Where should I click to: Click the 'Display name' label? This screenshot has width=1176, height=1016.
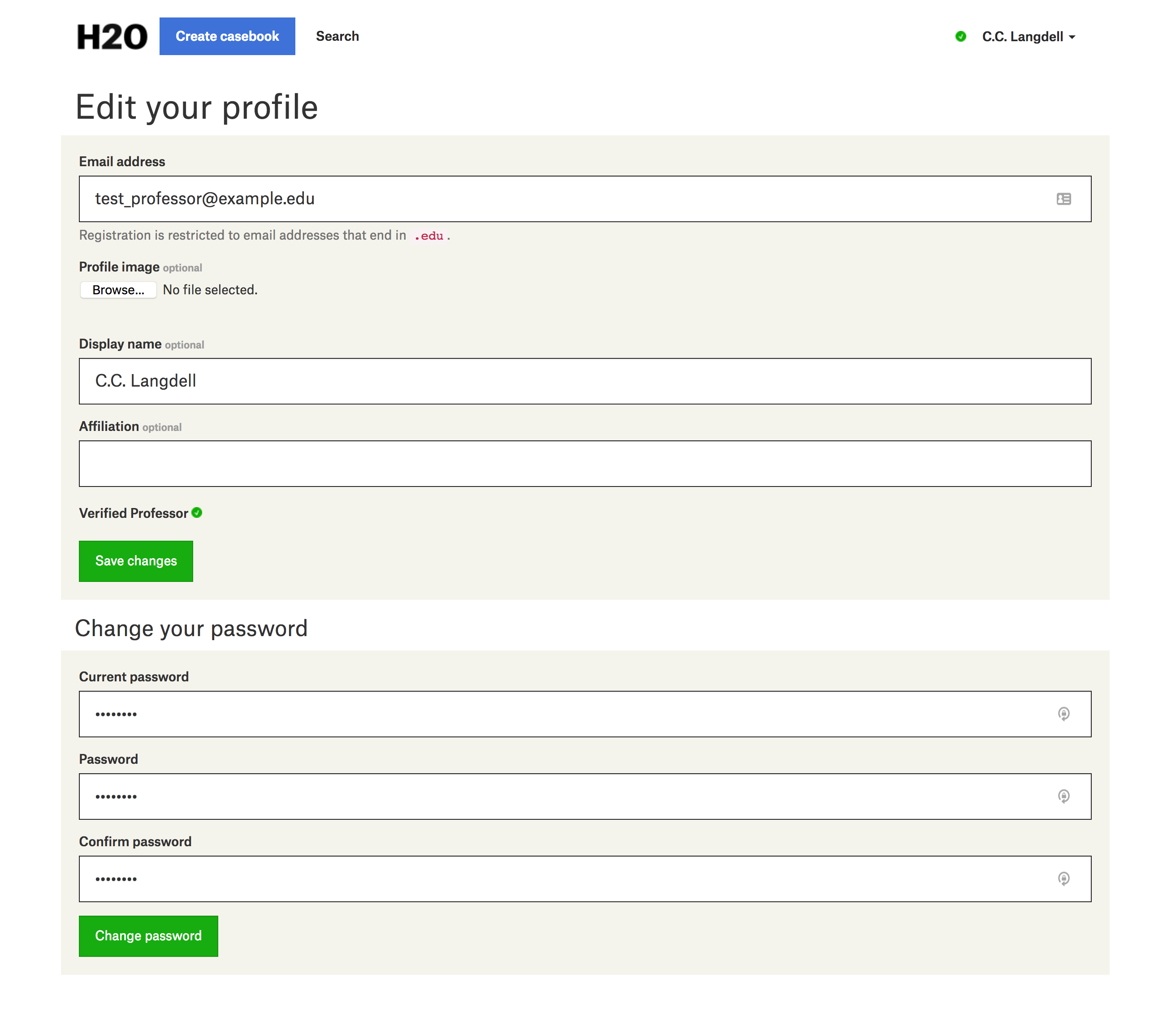[x=120, y=344]
